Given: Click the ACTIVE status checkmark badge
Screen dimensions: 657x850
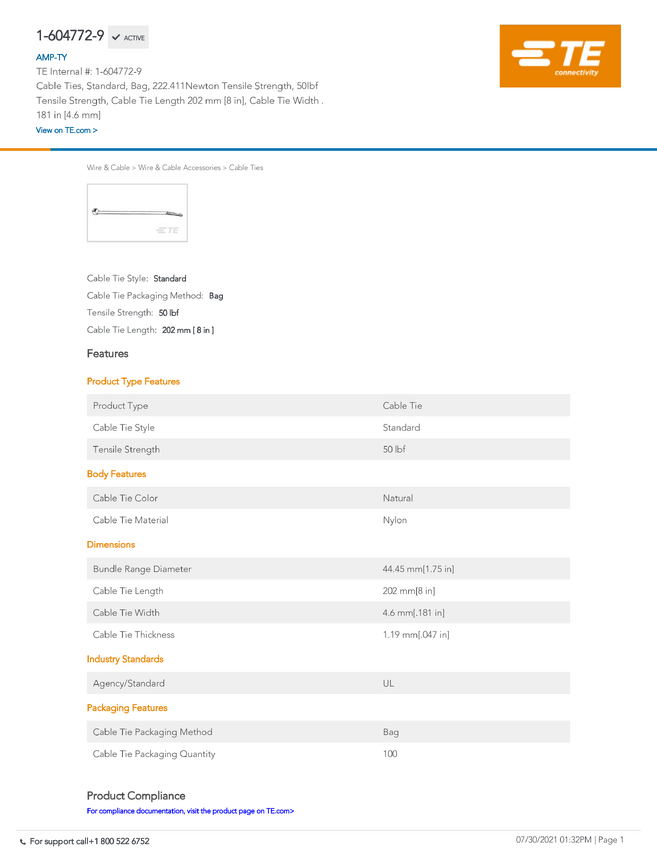Looking at the screenshot, I should (x=128, y=37).
